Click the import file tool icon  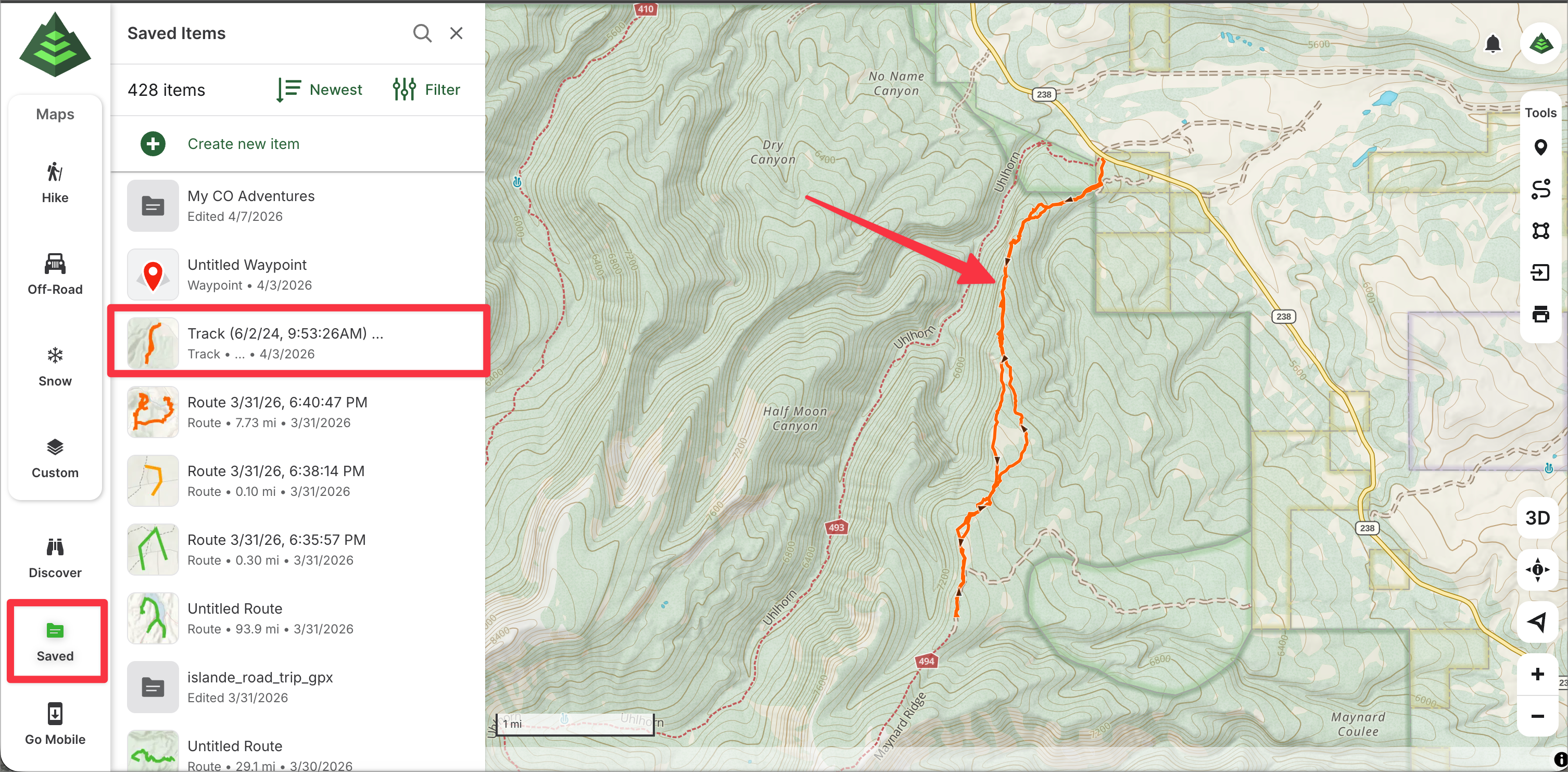(1540, 272)
